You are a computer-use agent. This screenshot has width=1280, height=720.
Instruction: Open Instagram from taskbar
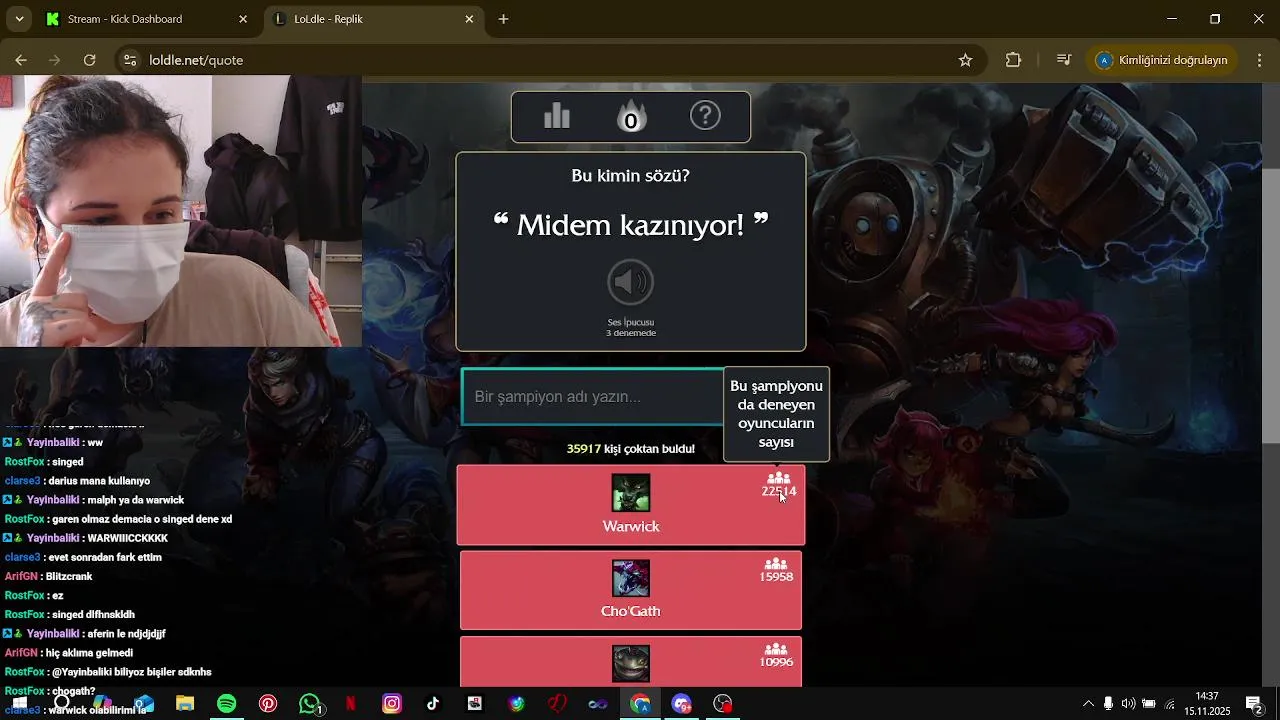pyautogui.click(x=392, y=704)
